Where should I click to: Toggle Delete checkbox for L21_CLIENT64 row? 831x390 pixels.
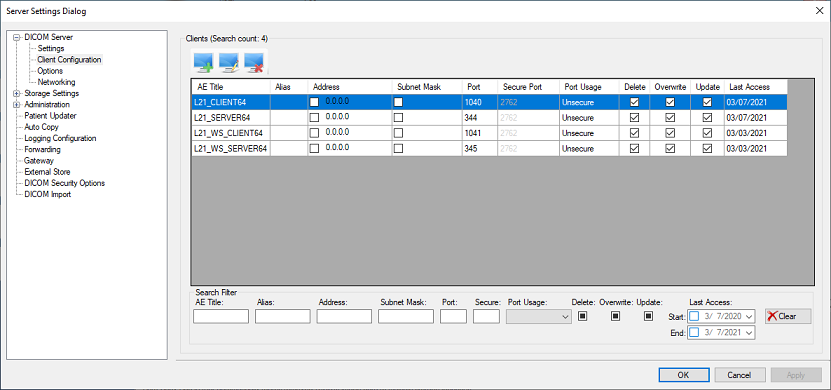point(634,102)
